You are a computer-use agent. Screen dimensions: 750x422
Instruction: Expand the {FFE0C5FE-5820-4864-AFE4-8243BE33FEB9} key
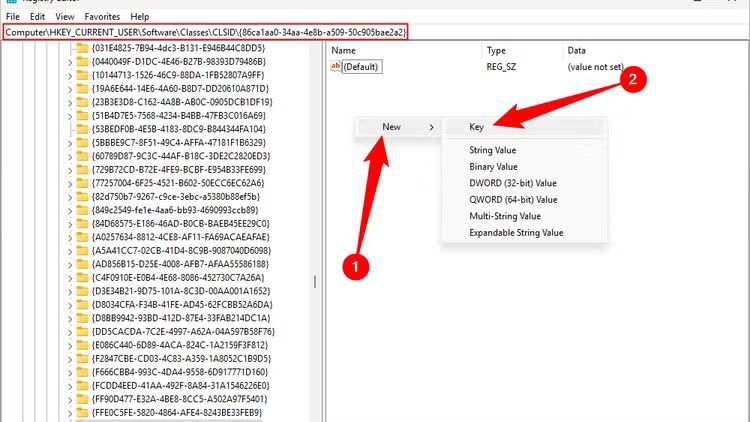(x=69, y=411)
